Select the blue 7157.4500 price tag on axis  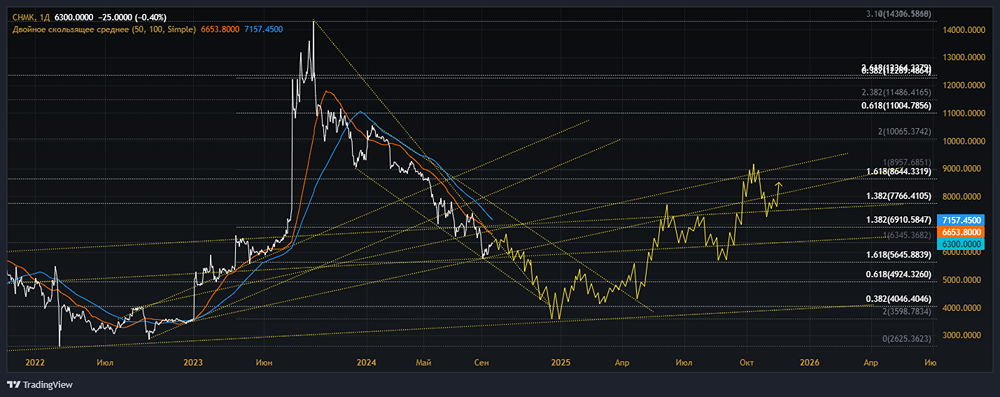pyautogui.click(x=962, y=220)
